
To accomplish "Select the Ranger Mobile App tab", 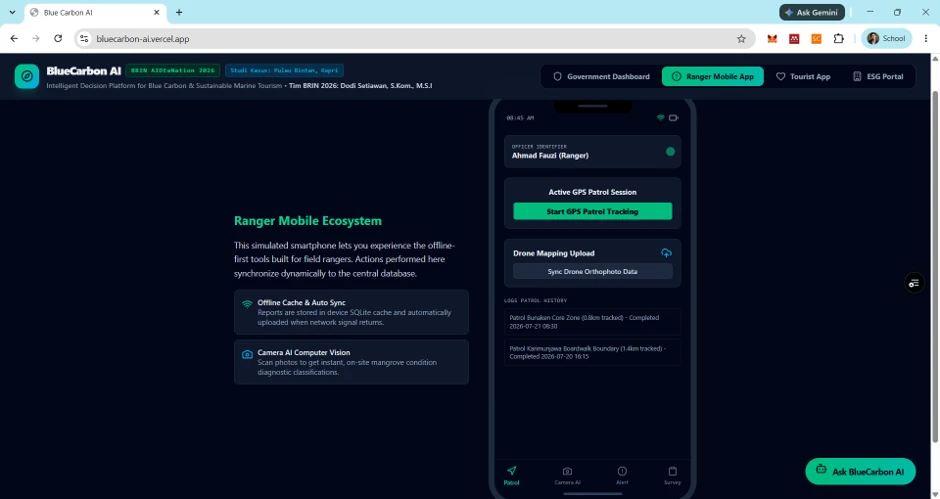I will click(712, 76).
